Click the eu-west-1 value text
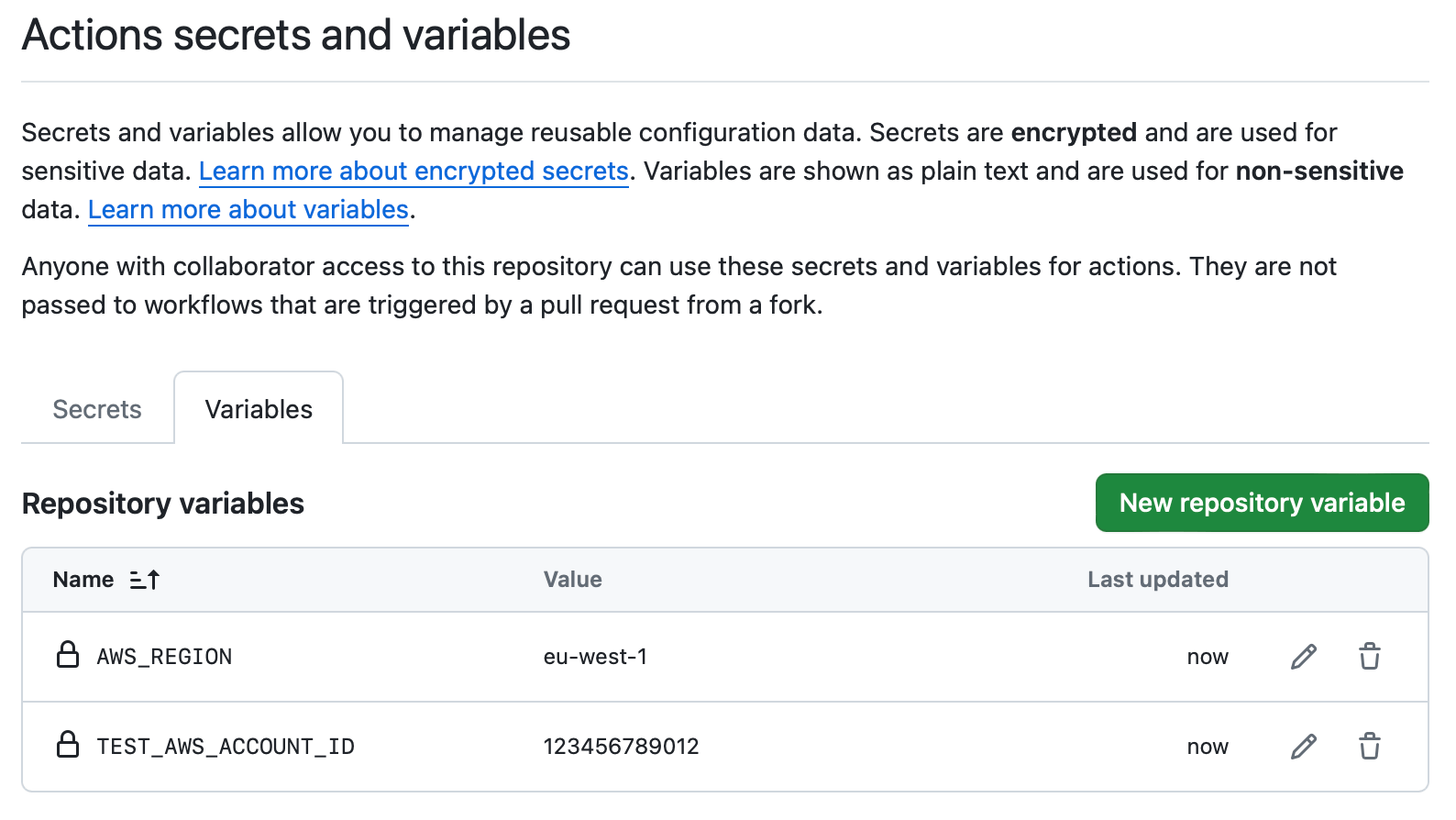 (x=596, y=656)
